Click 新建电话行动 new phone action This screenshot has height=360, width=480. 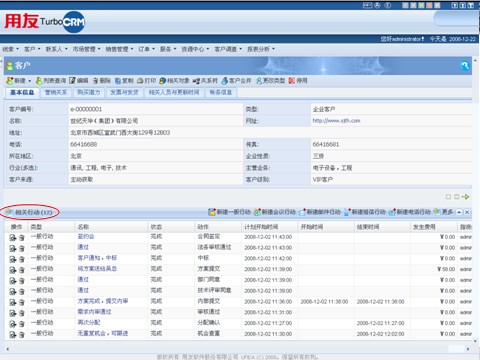[410, 212]
